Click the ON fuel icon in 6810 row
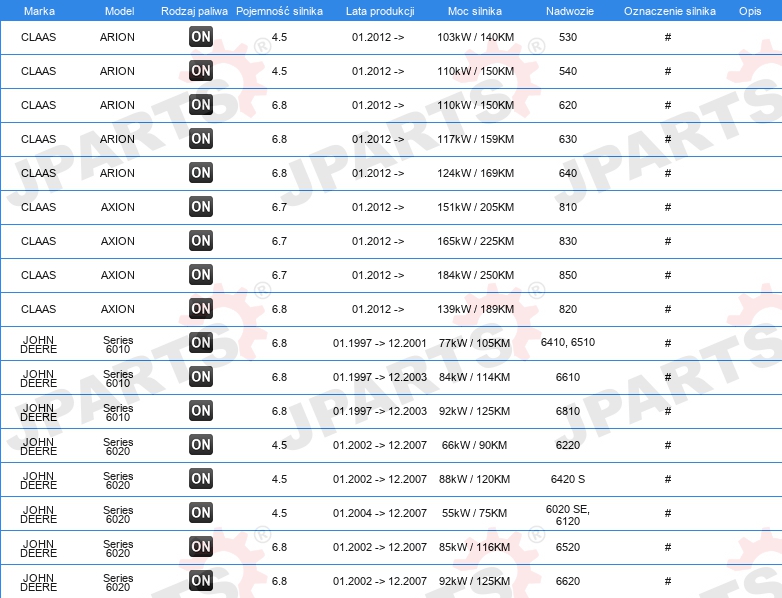The image size is (782, 598). 201,410
